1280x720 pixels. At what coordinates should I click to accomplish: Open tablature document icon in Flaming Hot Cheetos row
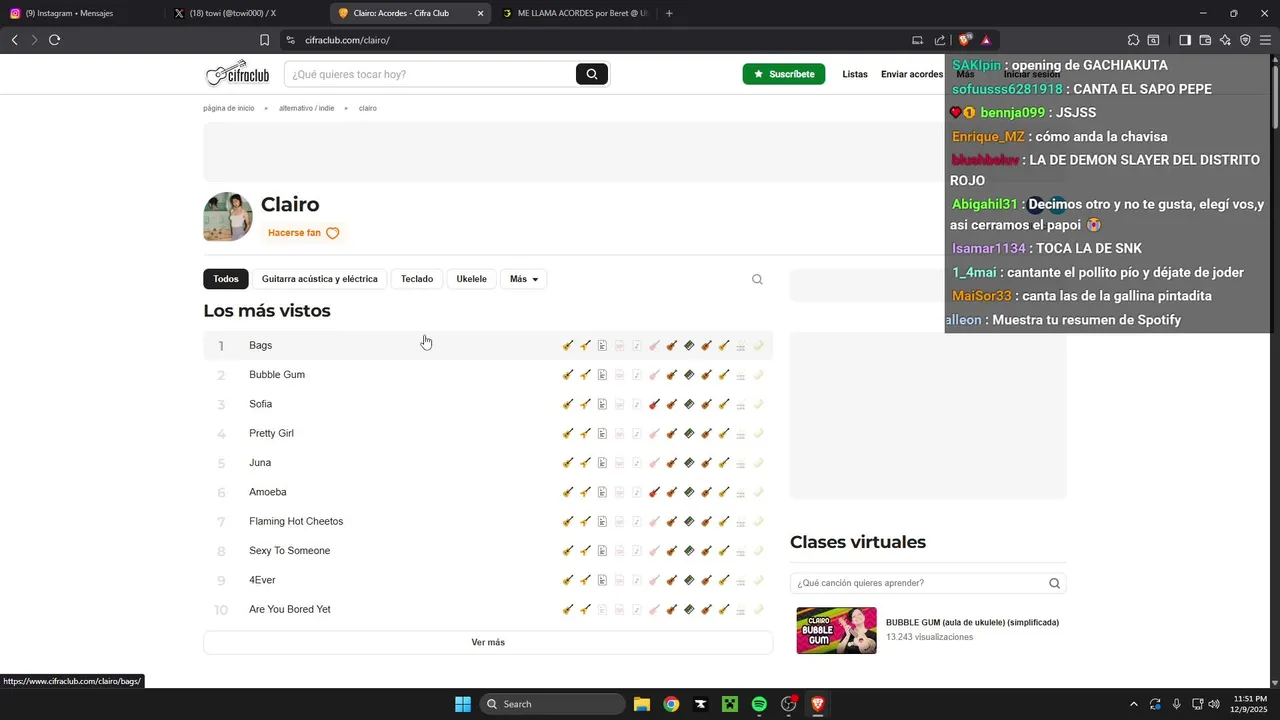pyautogui.click(x=602, y=522)
